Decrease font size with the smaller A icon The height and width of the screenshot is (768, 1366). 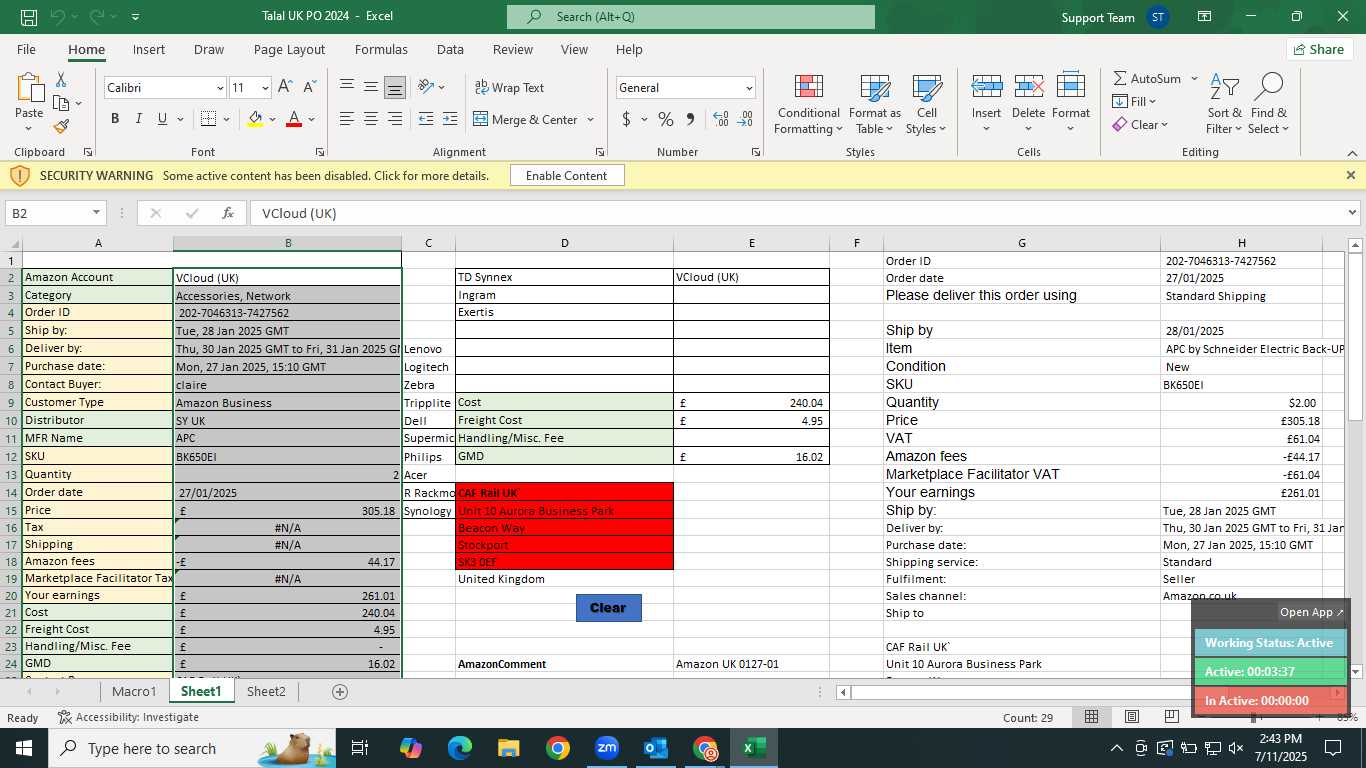point(309,87)
